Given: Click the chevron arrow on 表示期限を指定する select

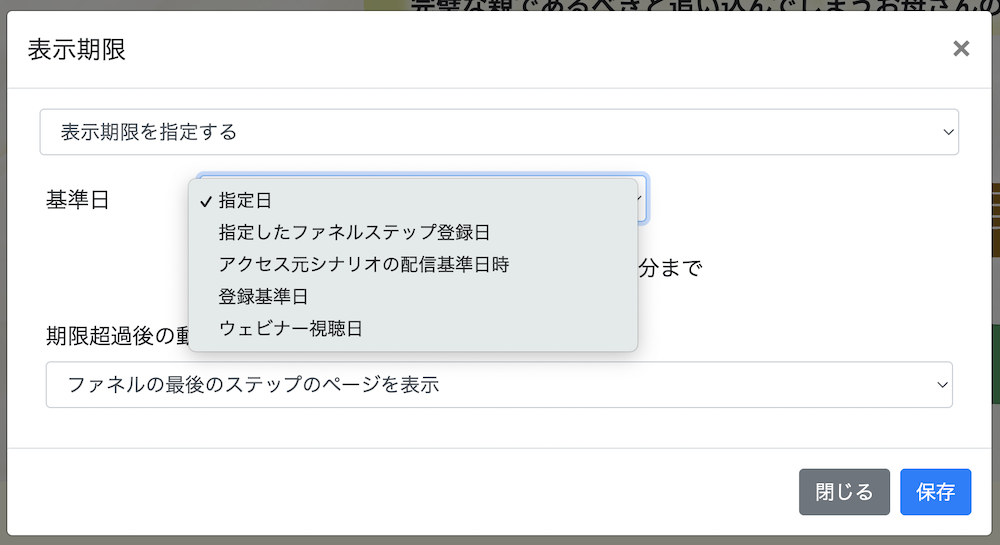Looking at the screenshot, I should (x=948, y=132).
